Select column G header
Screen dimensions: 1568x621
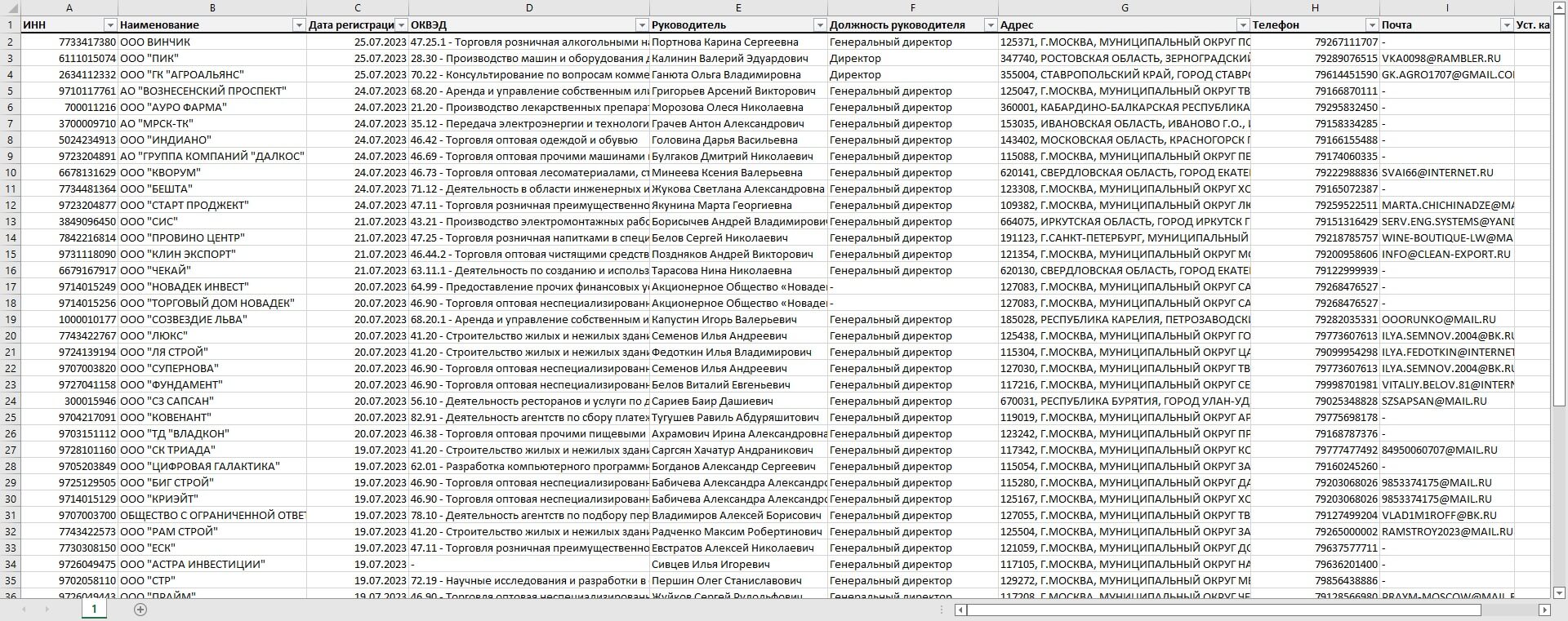click(x=1125, y=8)
